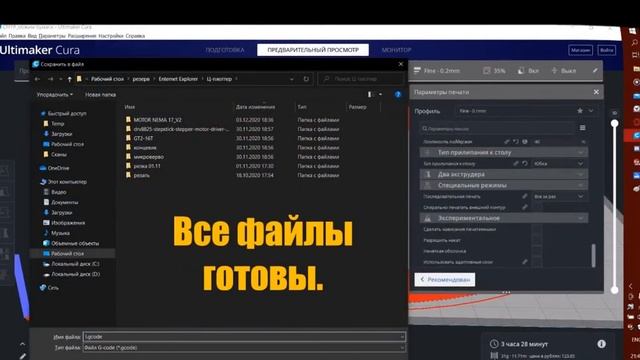
Task: Create a folder with Новая папка
Action: pyautogui.click(x=100, y=94)
